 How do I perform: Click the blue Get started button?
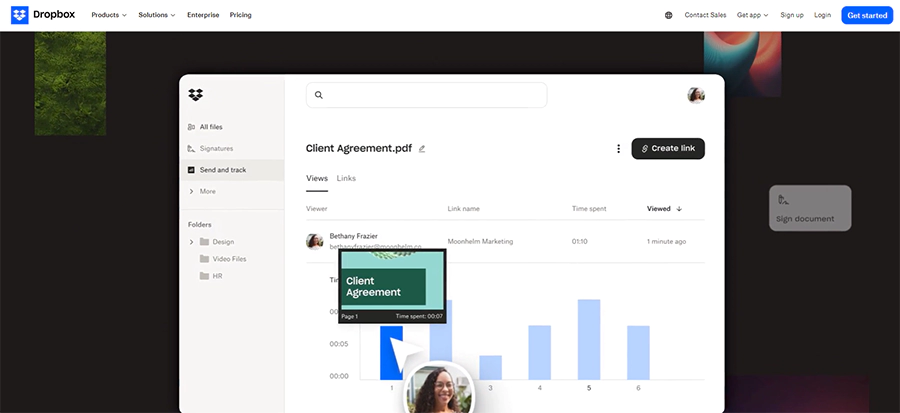[x=867, y=15]
